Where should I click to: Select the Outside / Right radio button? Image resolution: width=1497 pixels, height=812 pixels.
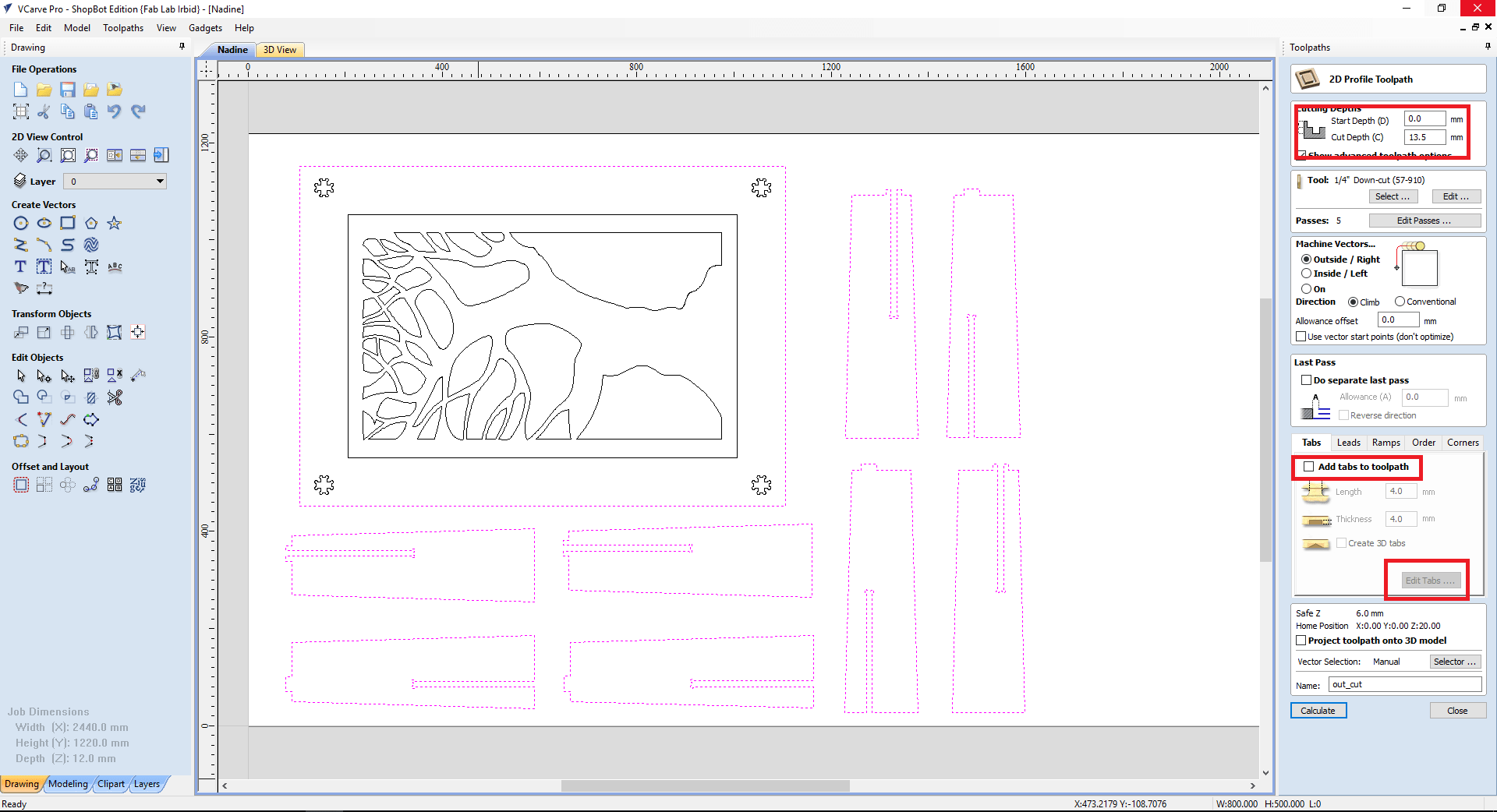[x=1306, y=259]
